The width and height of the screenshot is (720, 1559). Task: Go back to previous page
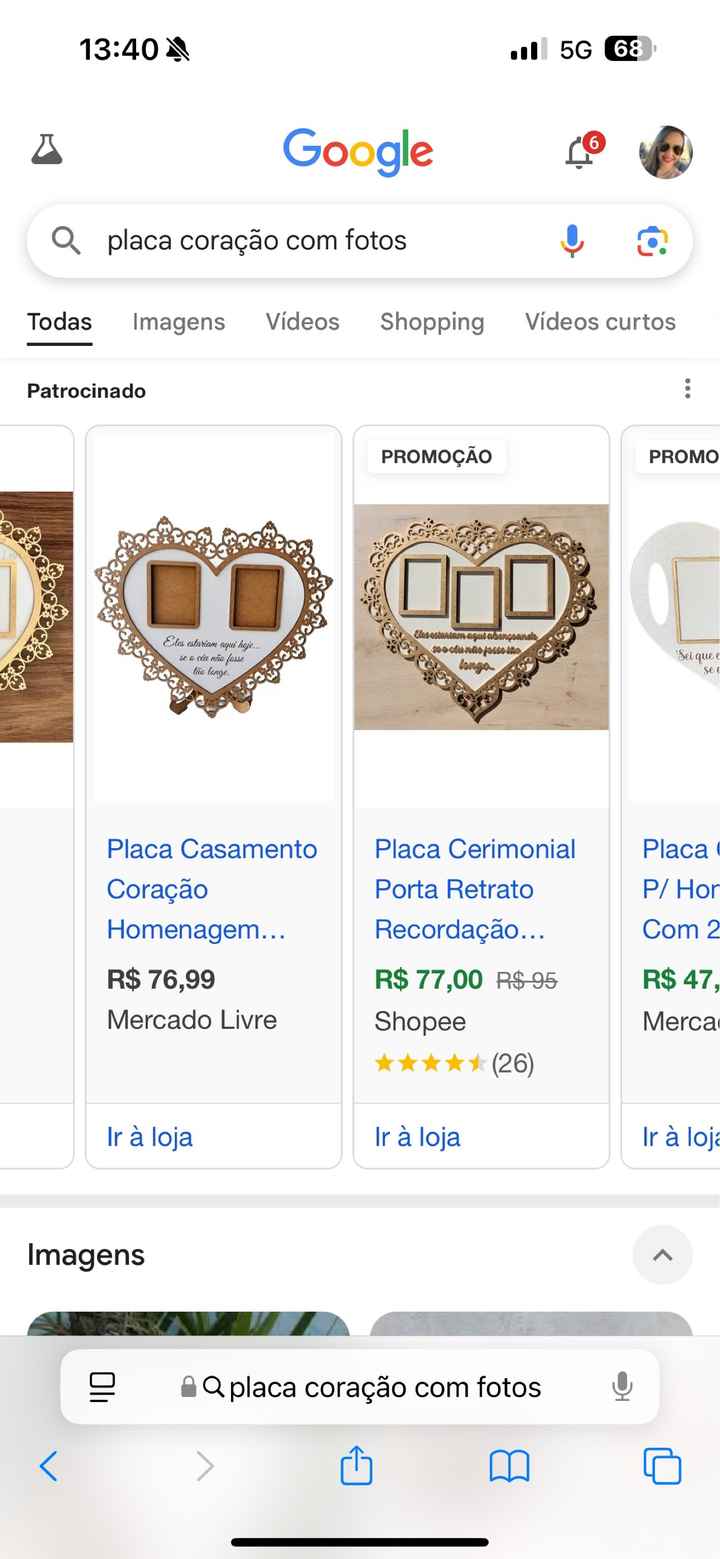click(x=48, y=1467)
